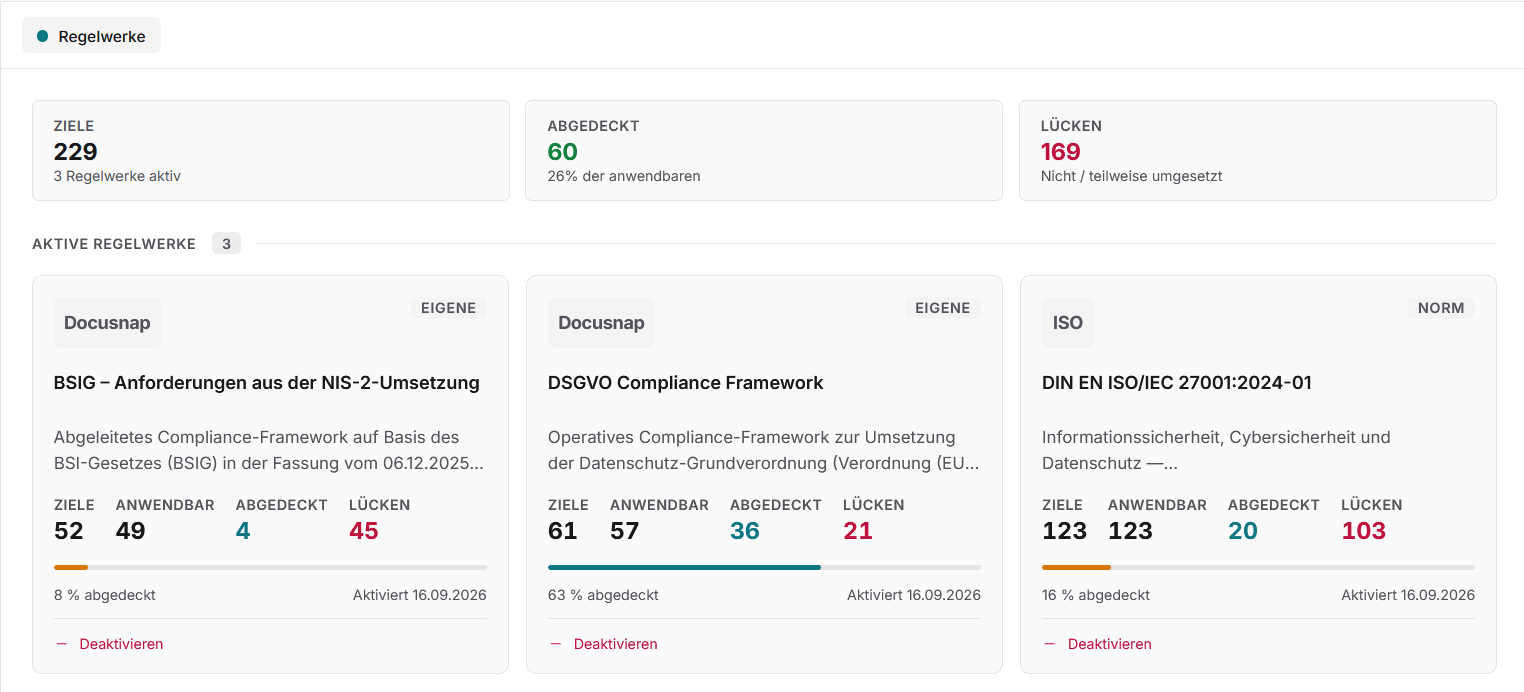
Task: Click the activation date on the DSGVO card
Action: click(914, 595)
